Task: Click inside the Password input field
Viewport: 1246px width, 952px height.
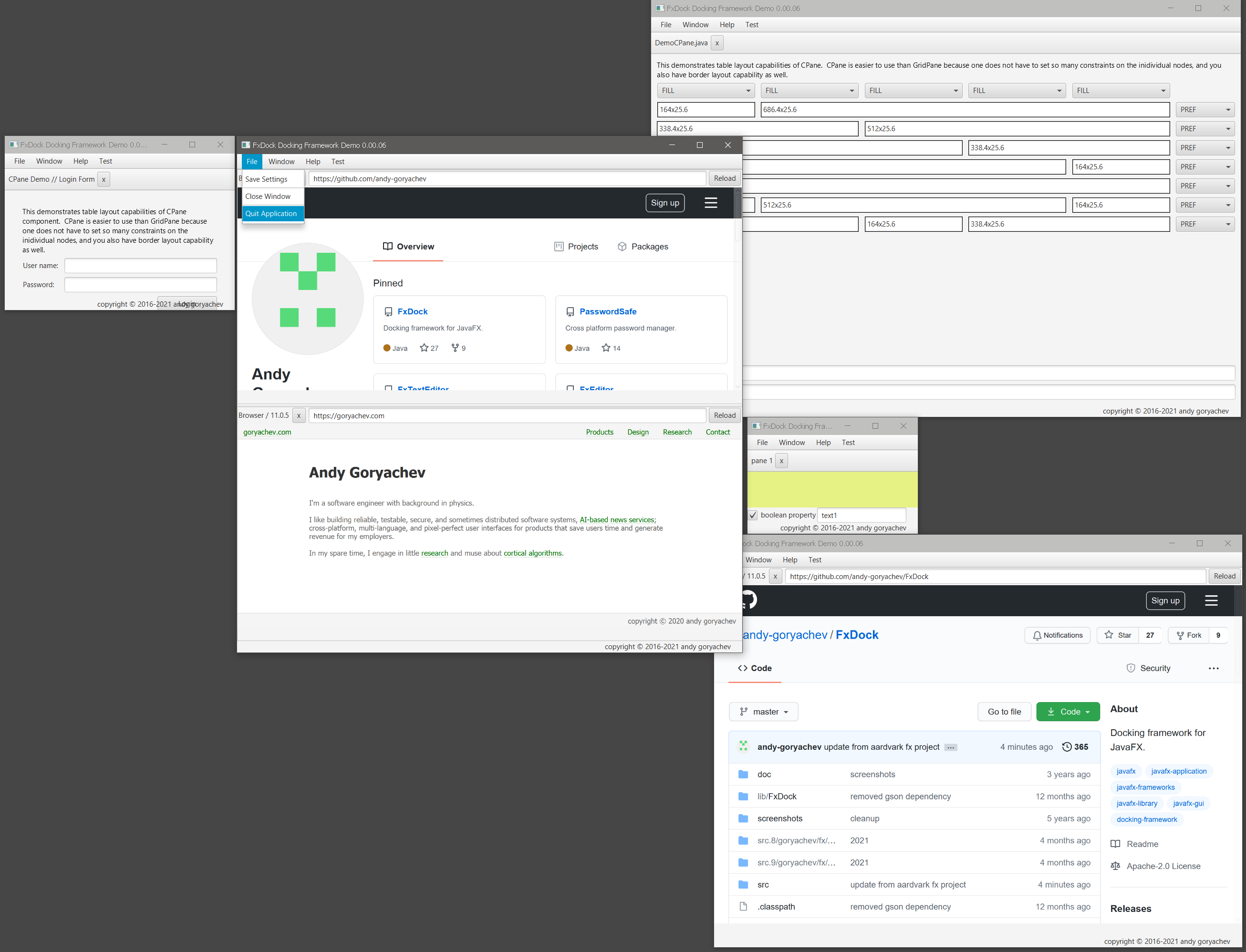Action: [140, 284]
